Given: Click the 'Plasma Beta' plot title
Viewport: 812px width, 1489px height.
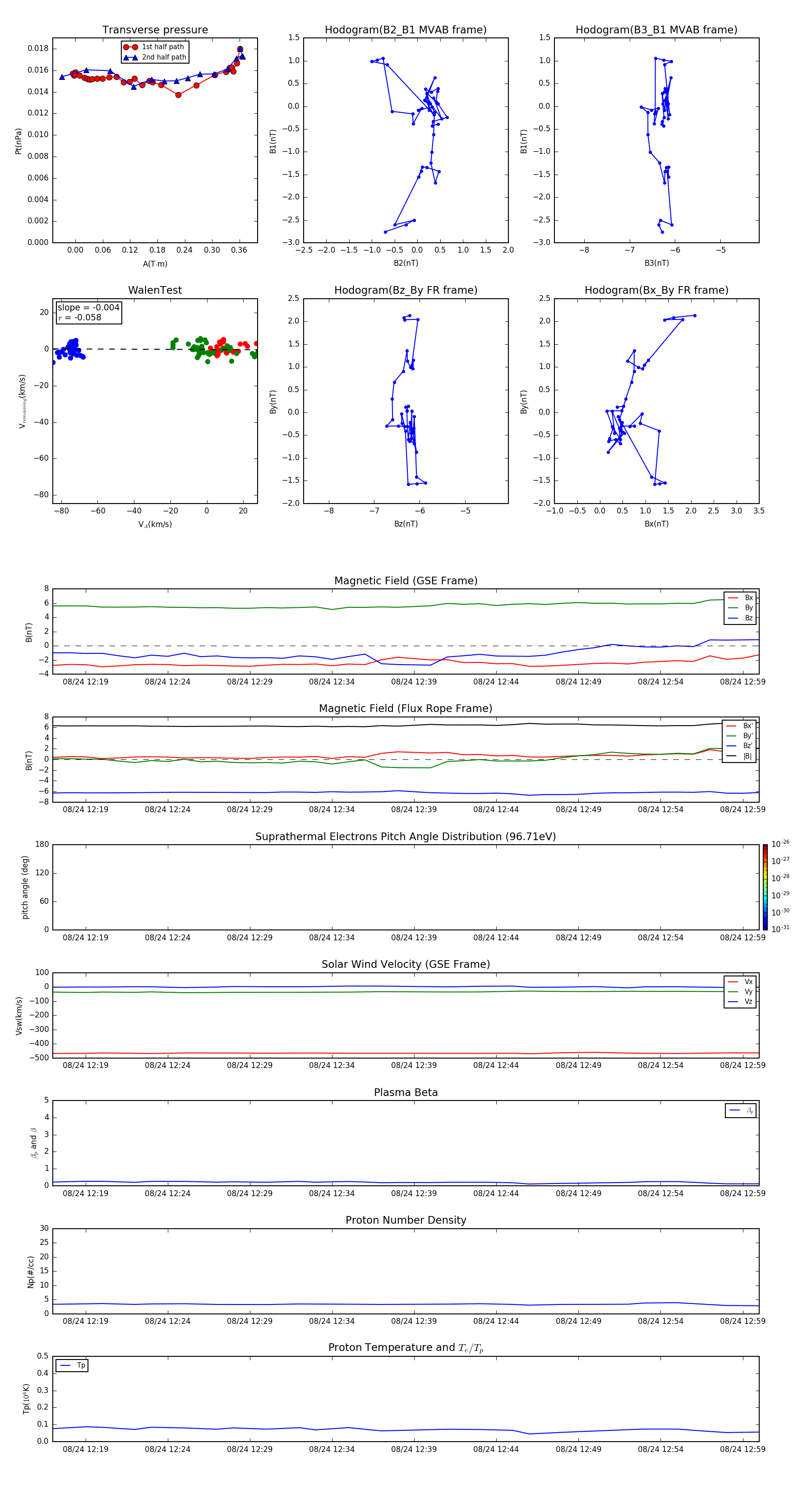Looking at the screenshot, I should 406,1093.
